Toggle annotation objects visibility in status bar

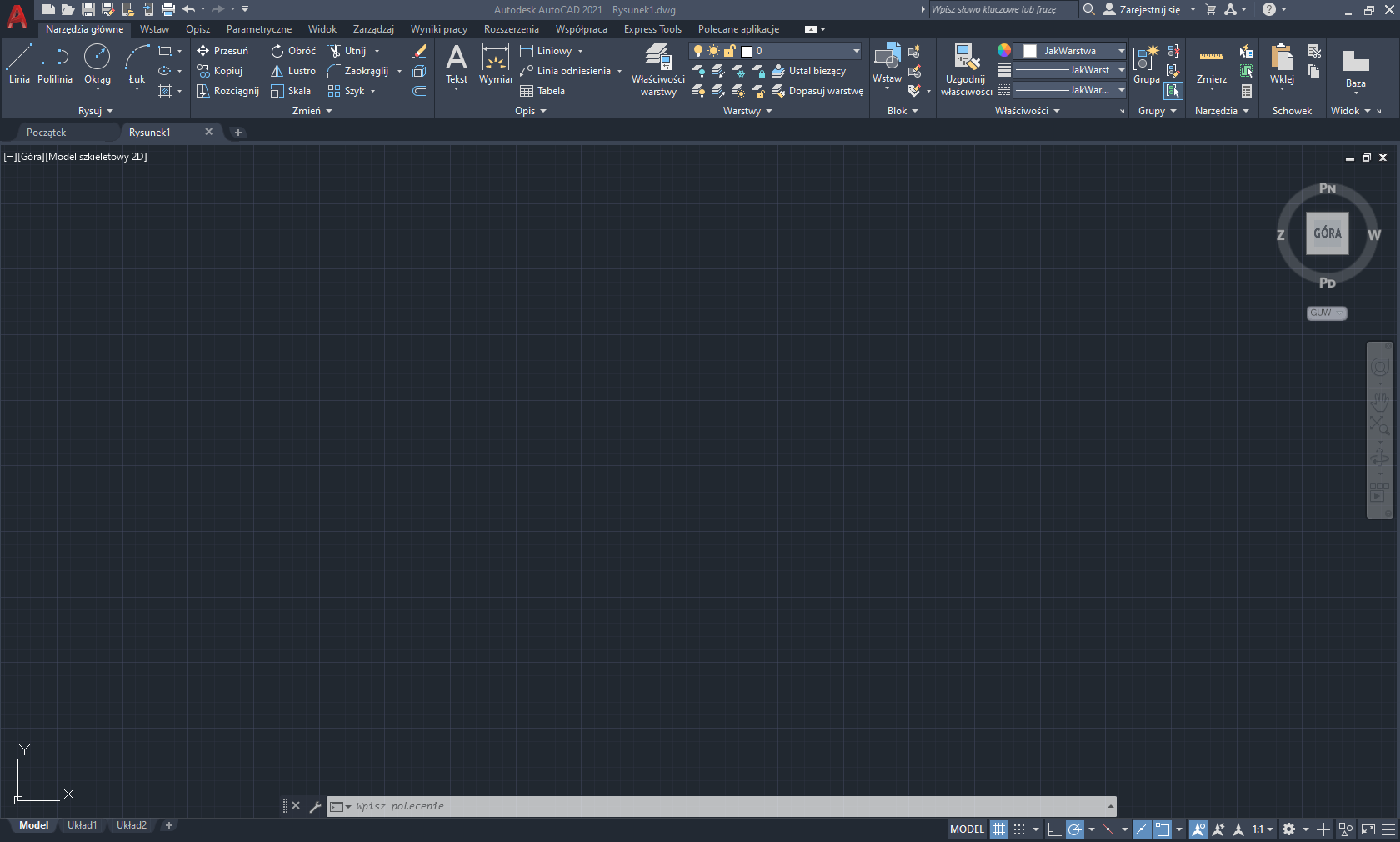1198,829
